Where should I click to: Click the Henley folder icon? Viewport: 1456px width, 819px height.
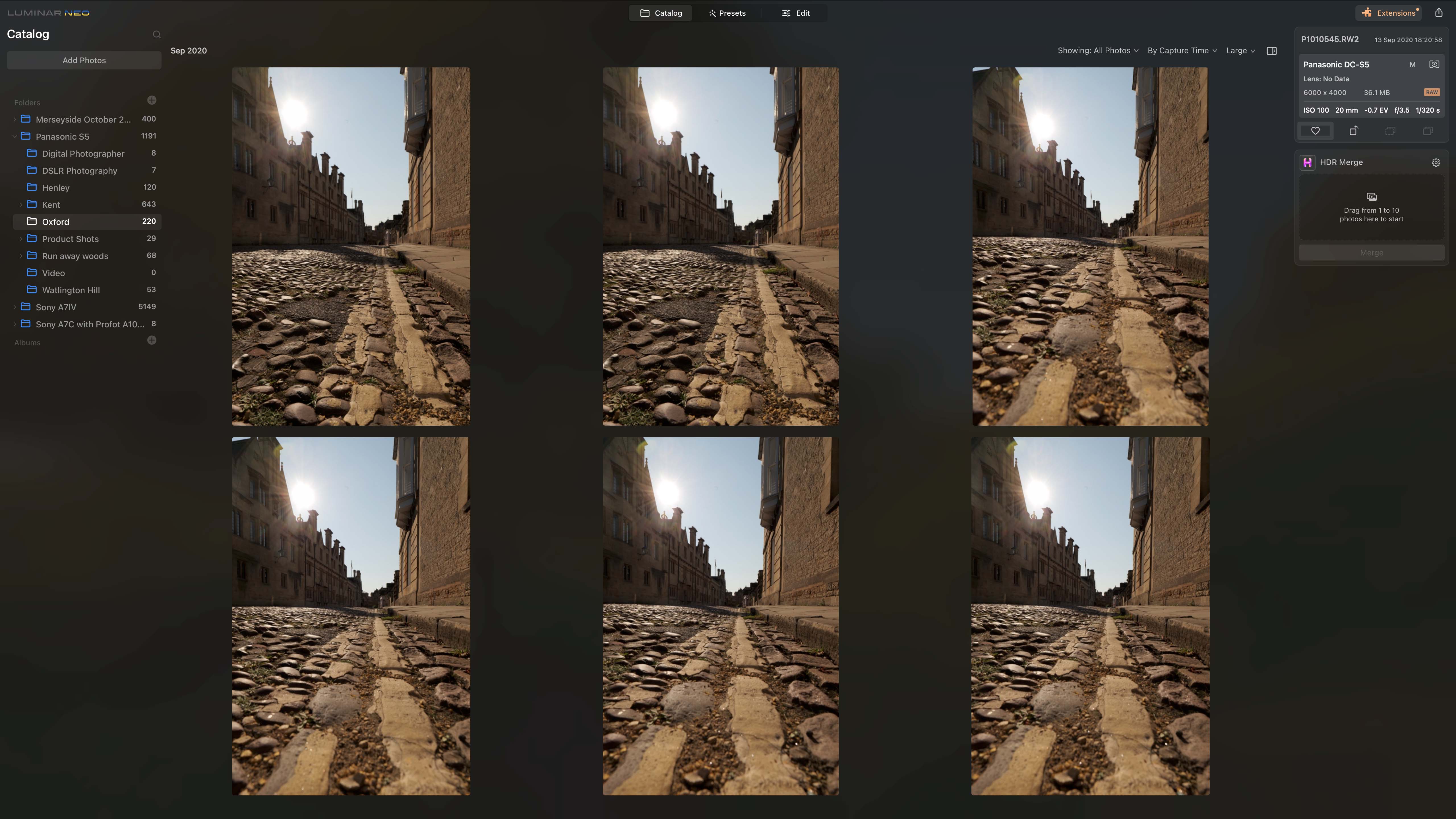coord(32,187)
